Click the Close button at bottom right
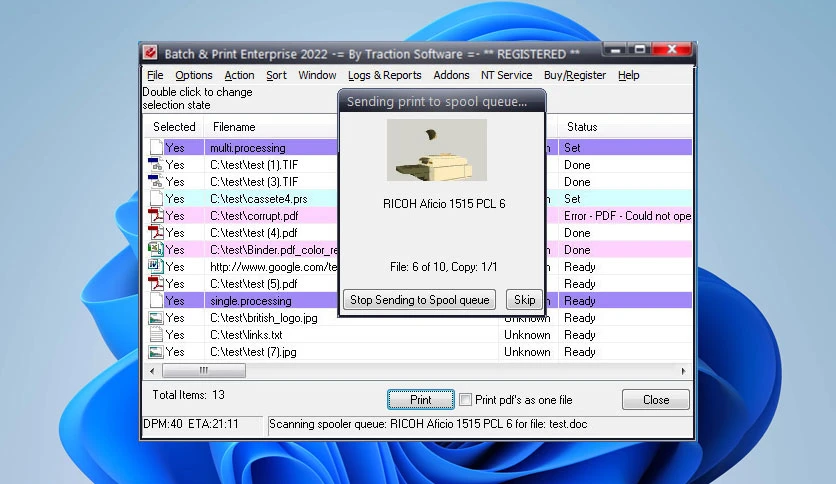 [x=655, y=399]
